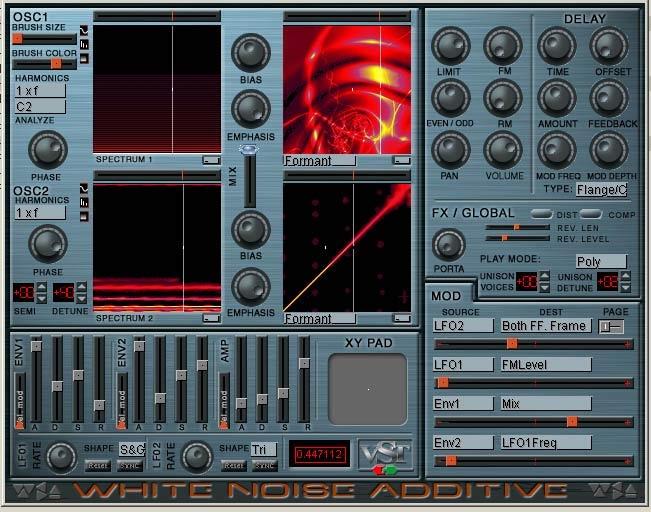Click the Env1 to Mix amount slider handle
This screenshot has width=651, height=512.
[x=572, y=422]
